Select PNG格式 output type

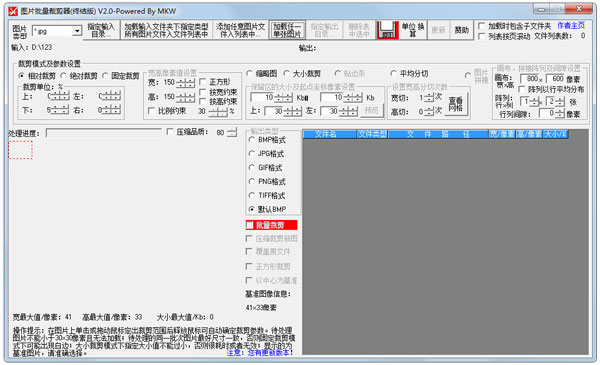(x=251, y=181)
